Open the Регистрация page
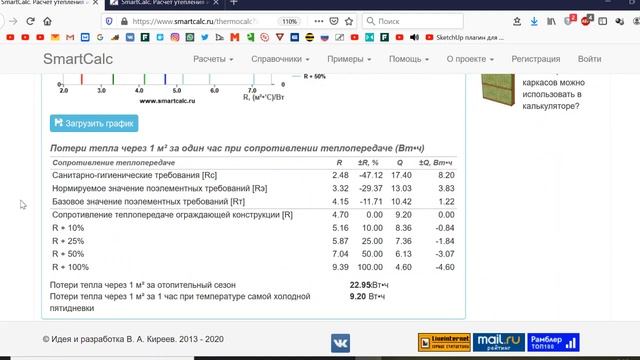The height and width of the screenshot is (360, 640). (536, 59)
